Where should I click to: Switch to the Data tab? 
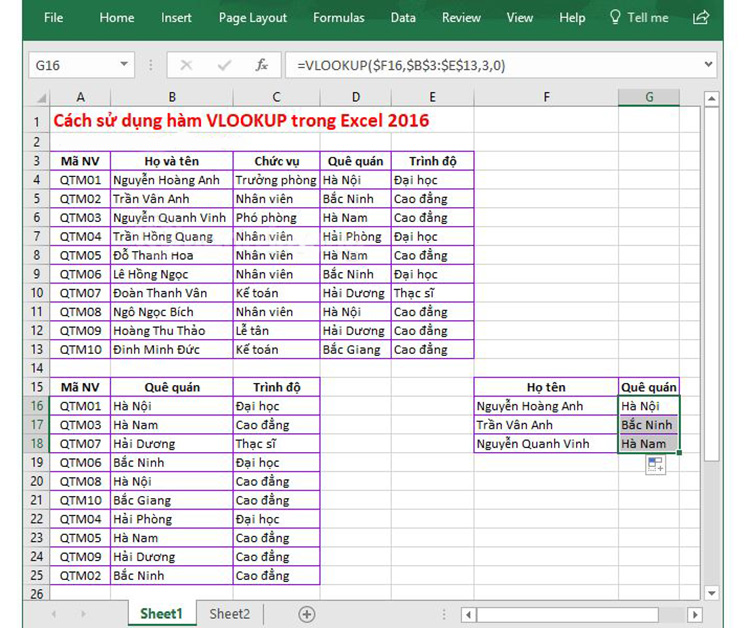pos(403,18)
